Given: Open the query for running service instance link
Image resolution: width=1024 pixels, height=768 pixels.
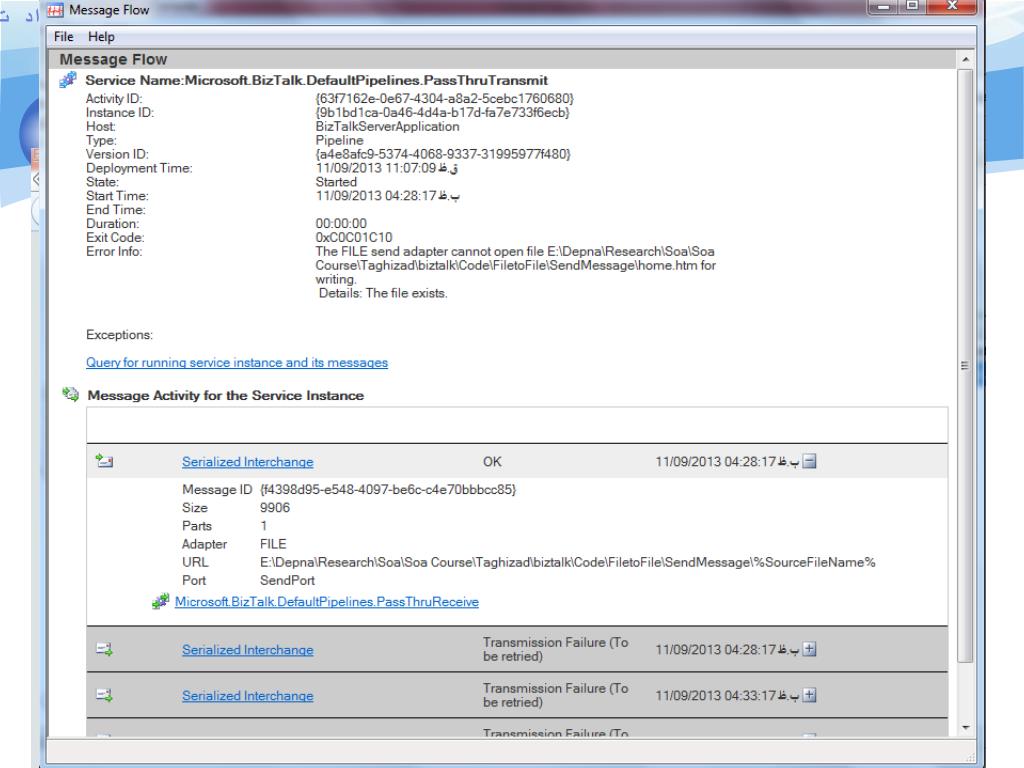Looking at the screenshot, I should pyautogui.click(x=237, y=362).
